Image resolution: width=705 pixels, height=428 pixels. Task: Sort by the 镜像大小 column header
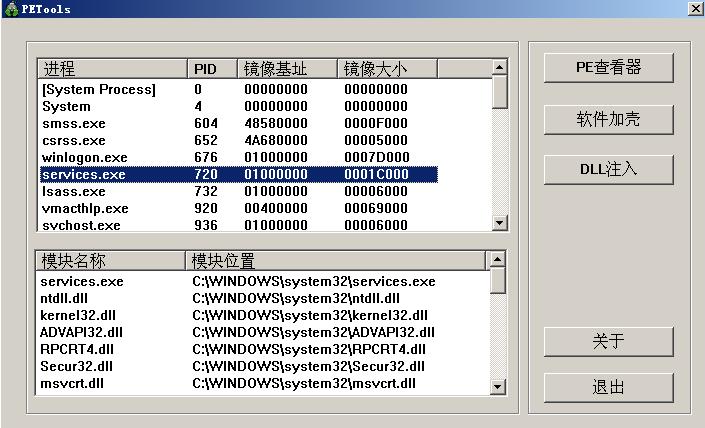pos(387,69)
